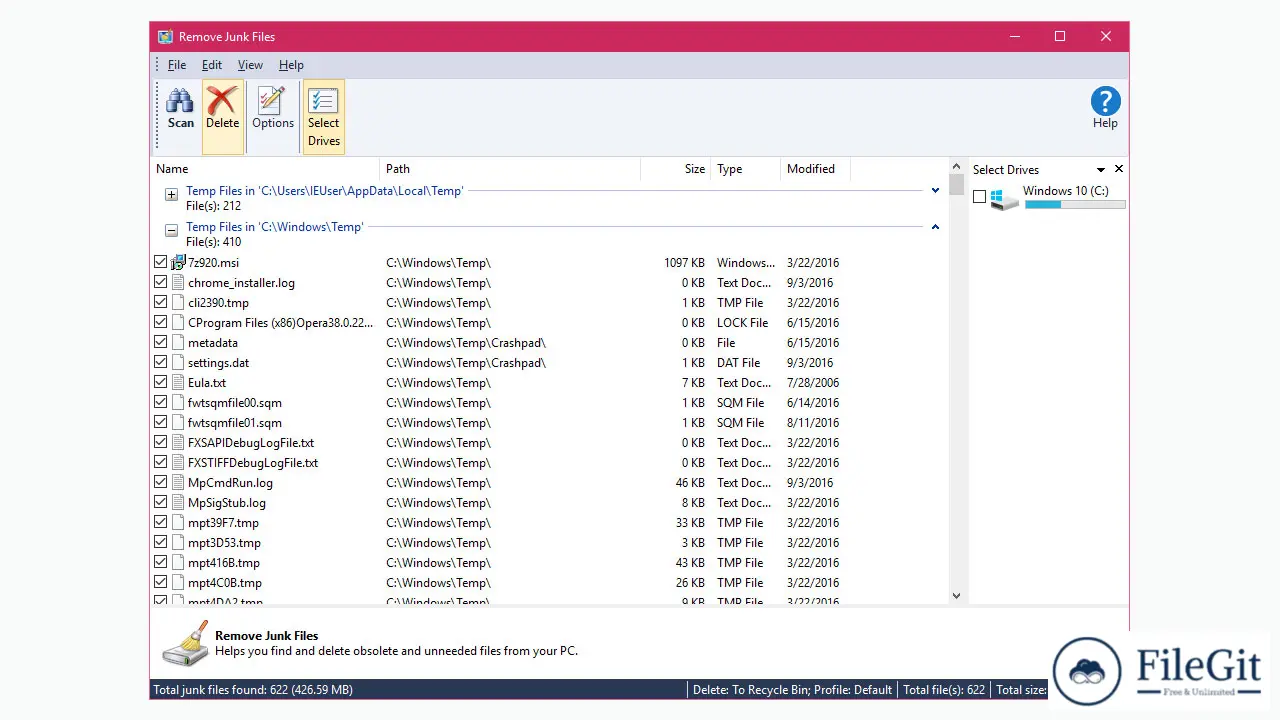Screen dimensions: 1280x720
Task: Open the View menu
Action: 250,65
